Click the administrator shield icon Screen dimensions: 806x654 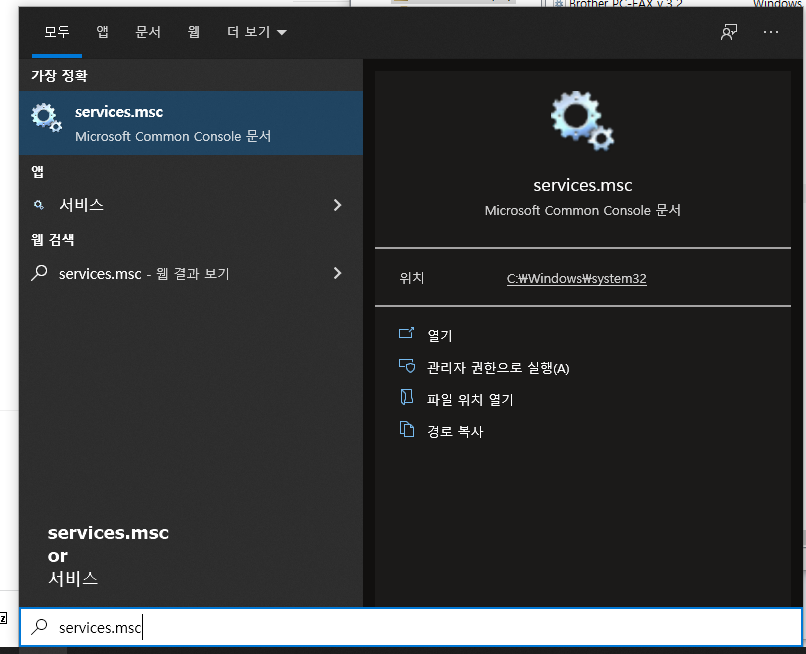pos(407,366)
